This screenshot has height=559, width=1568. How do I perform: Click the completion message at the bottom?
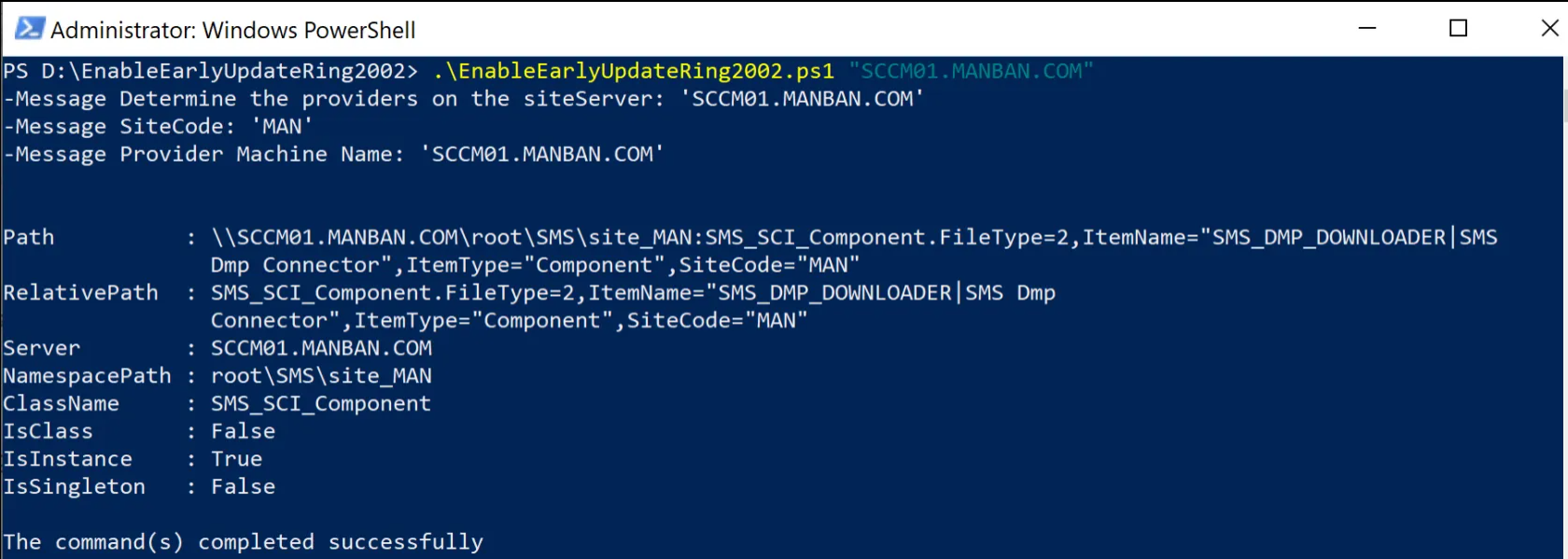pos(243,541)
